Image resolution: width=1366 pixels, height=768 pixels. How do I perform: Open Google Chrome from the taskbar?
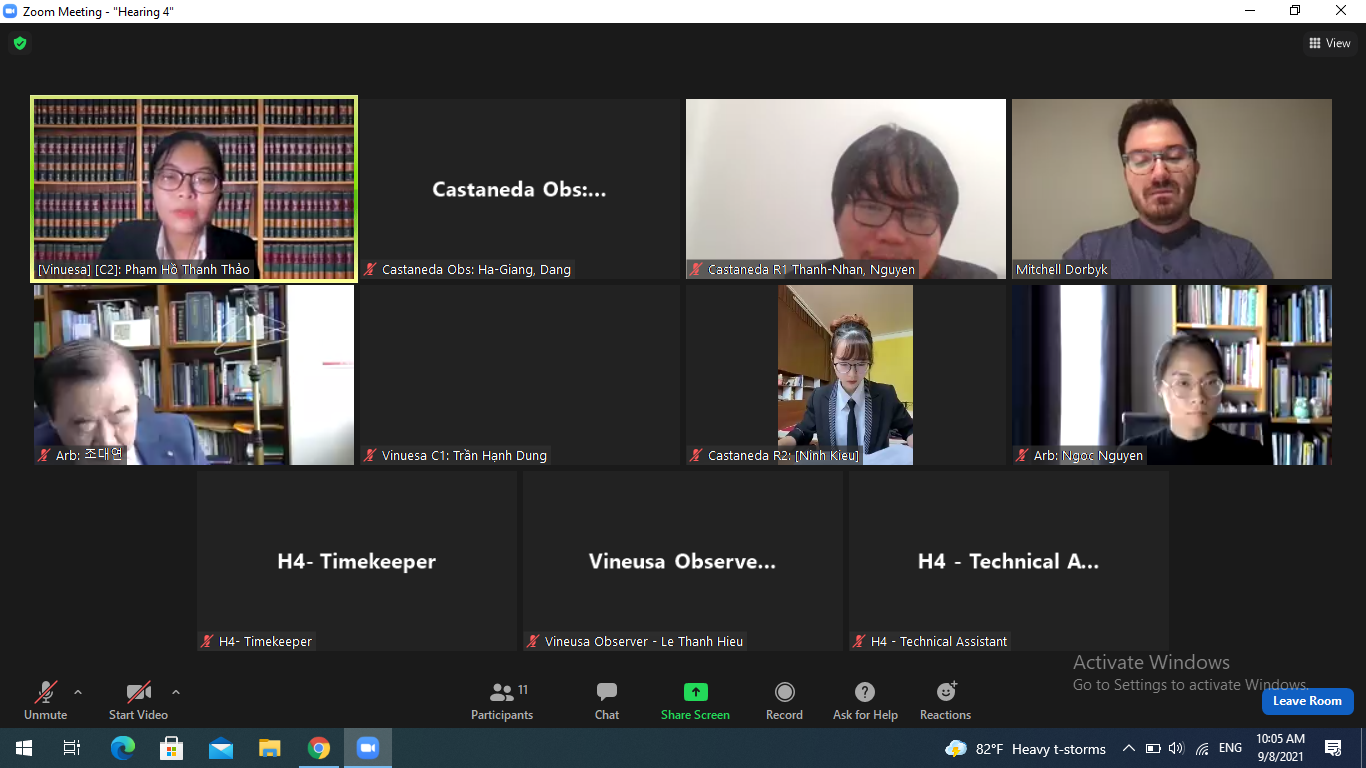pyautogui.click(x=318, y=748)
